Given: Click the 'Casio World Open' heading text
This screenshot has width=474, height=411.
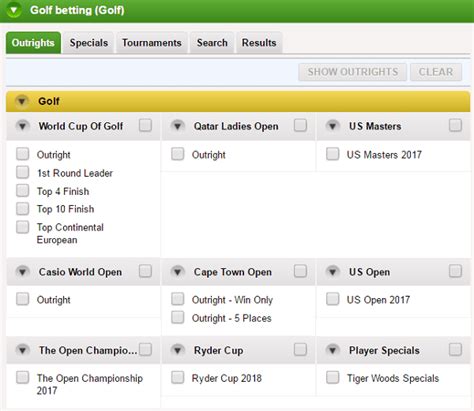Looking at the screenshot, I should click(x=80, y=272).
